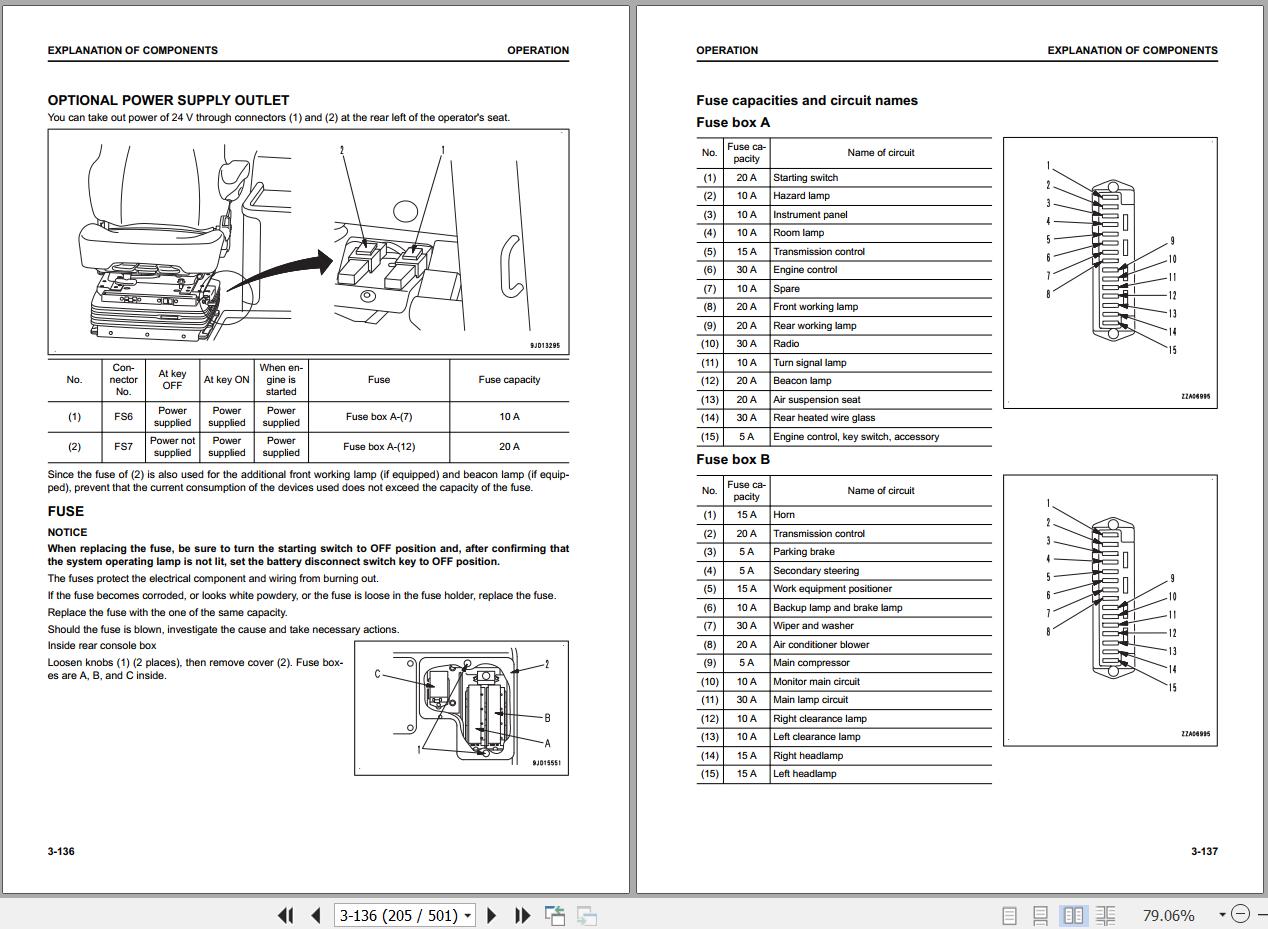
Task: Return to the previous view
Action: tap(555, 915)
